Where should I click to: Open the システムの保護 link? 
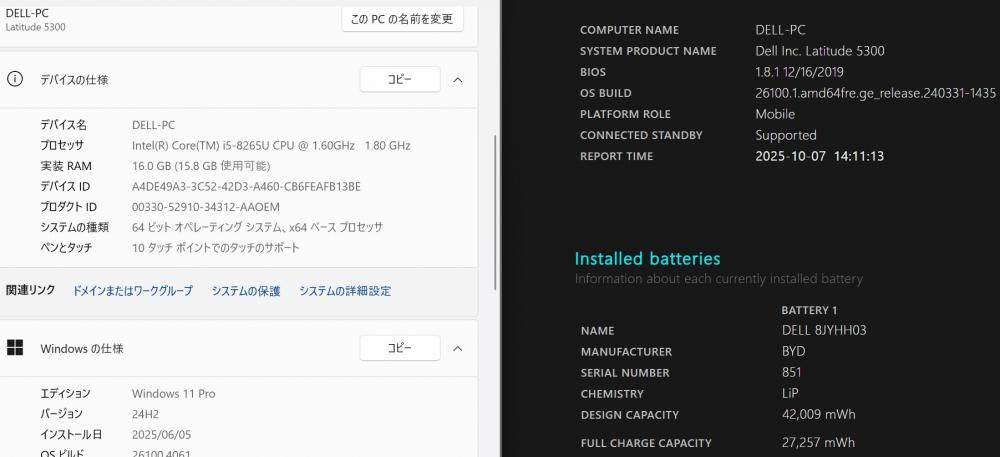pyautogui.click(x=246, y=291)
